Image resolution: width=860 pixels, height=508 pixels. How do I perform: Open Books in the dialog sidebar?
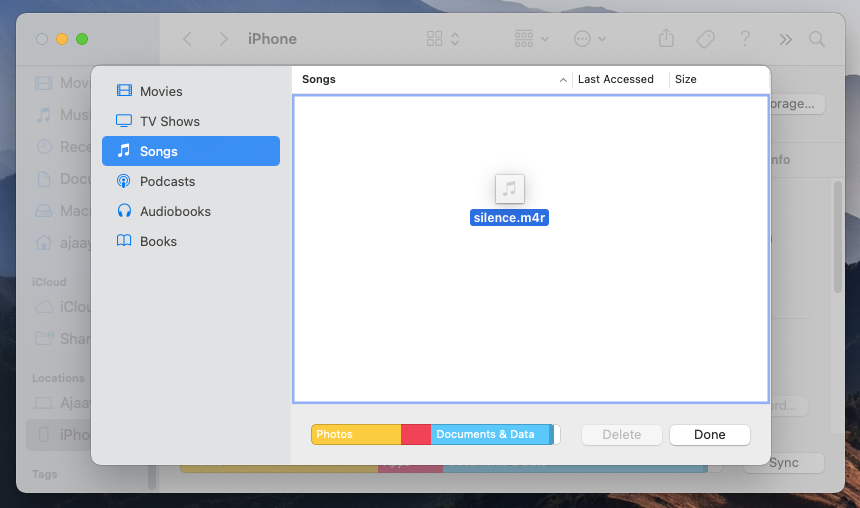pyautogui.click(x=191, y=241)
